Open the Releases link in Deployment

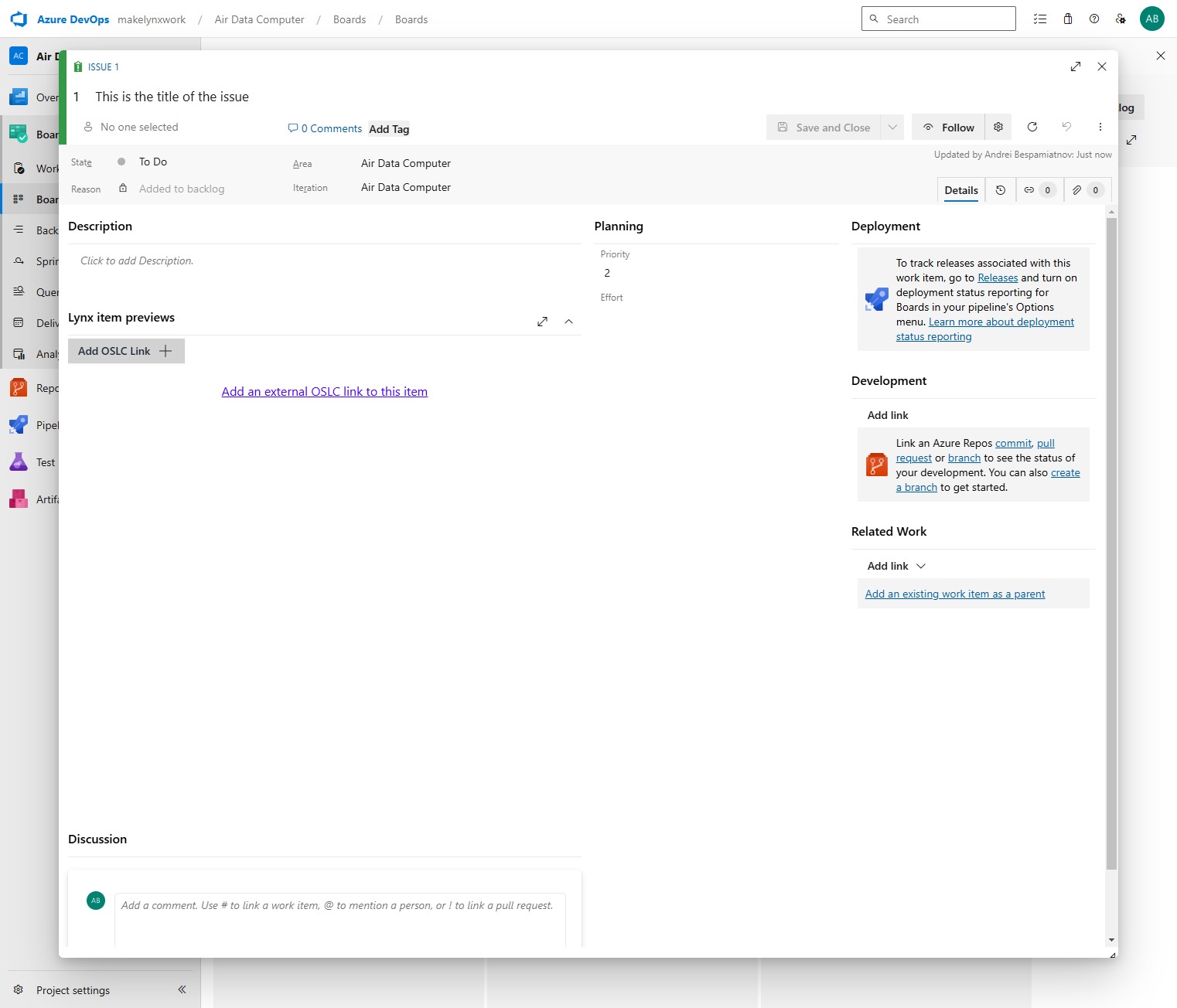coord(998,278)
